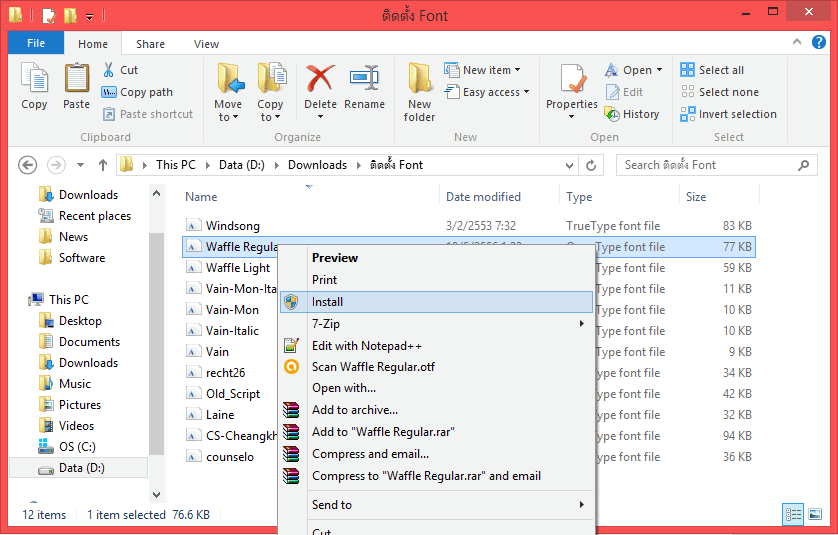Click Invert selection in the ribbon
Image resolution: width=838 pixels, height=535 pixels.
pos(729,114)
